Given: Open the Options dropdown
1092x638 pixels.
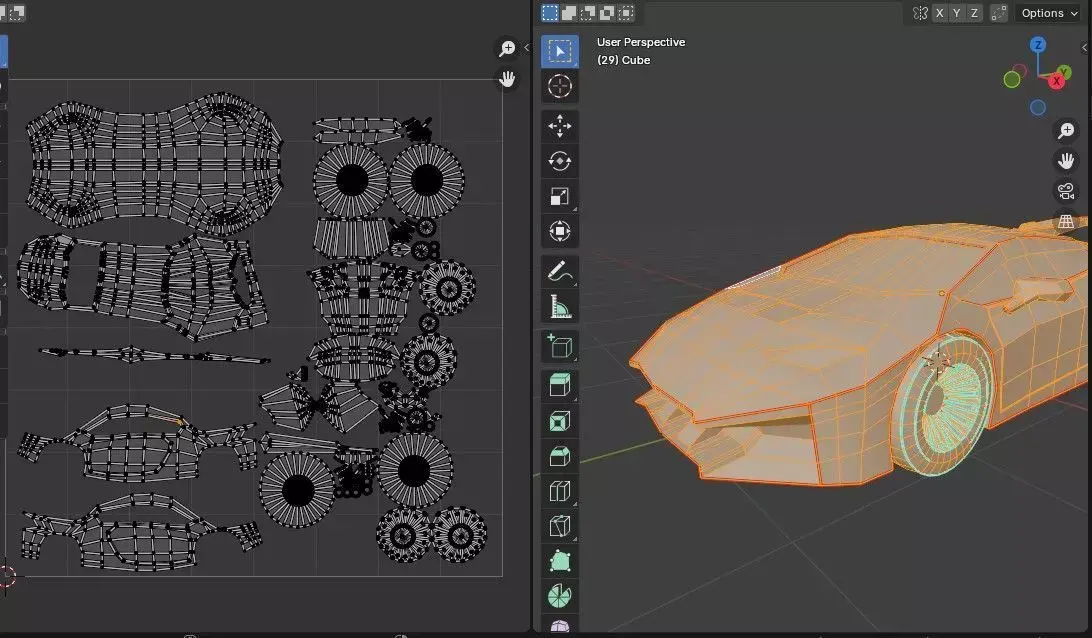Looking at the screenshot, I should 1050,13.
